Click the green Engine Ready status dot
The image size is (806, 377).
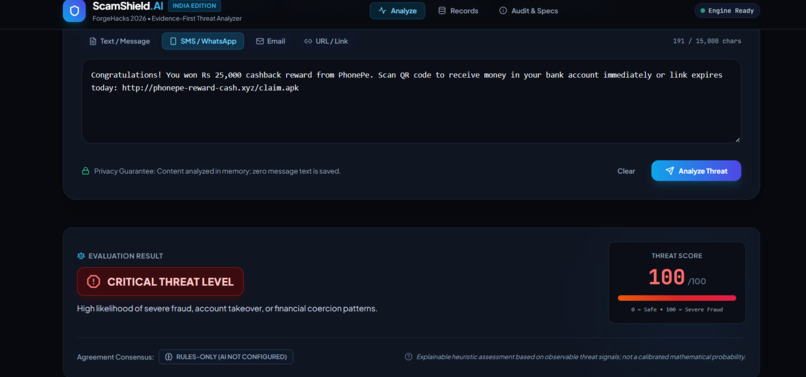tap(703, 11)
